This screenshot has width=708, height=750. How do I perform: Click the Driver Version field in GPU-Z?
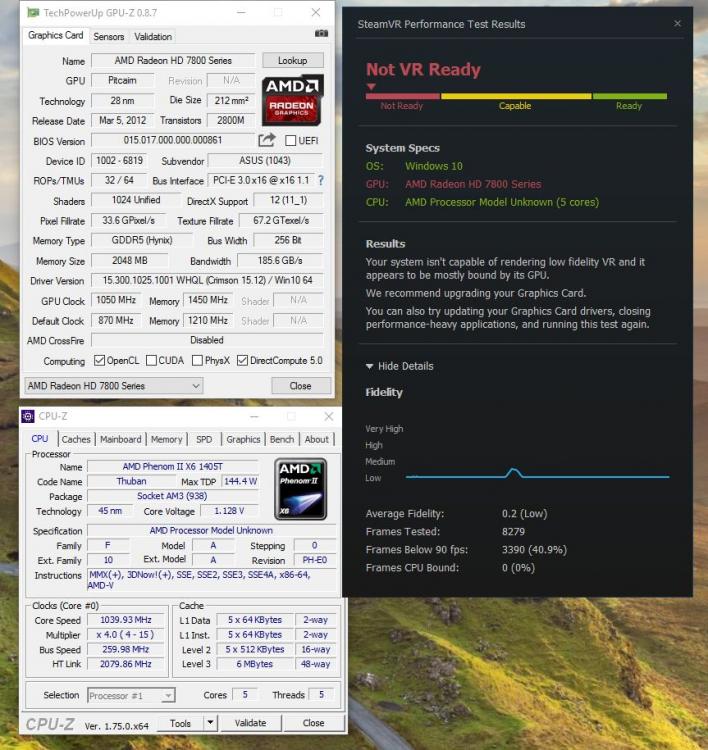(207, 280)
